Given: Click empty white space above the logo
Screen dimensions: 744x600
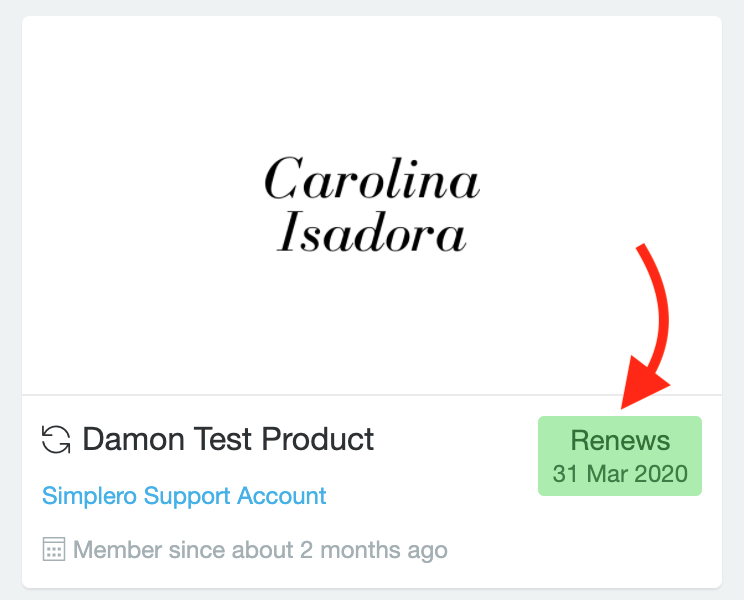Looking at the screenshot, I should (x=372, y=81).
